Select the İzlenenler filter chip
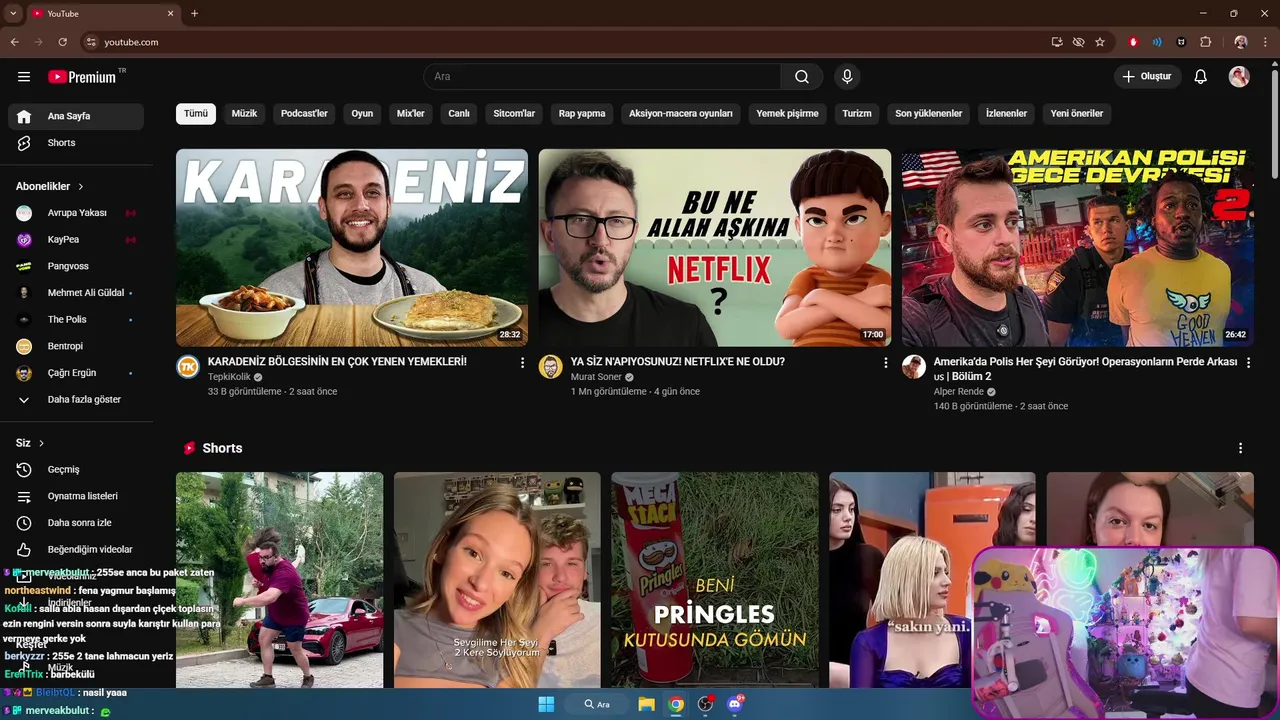The height and width of the screenshot is (720, 1280). click(x=1006, y=113)
